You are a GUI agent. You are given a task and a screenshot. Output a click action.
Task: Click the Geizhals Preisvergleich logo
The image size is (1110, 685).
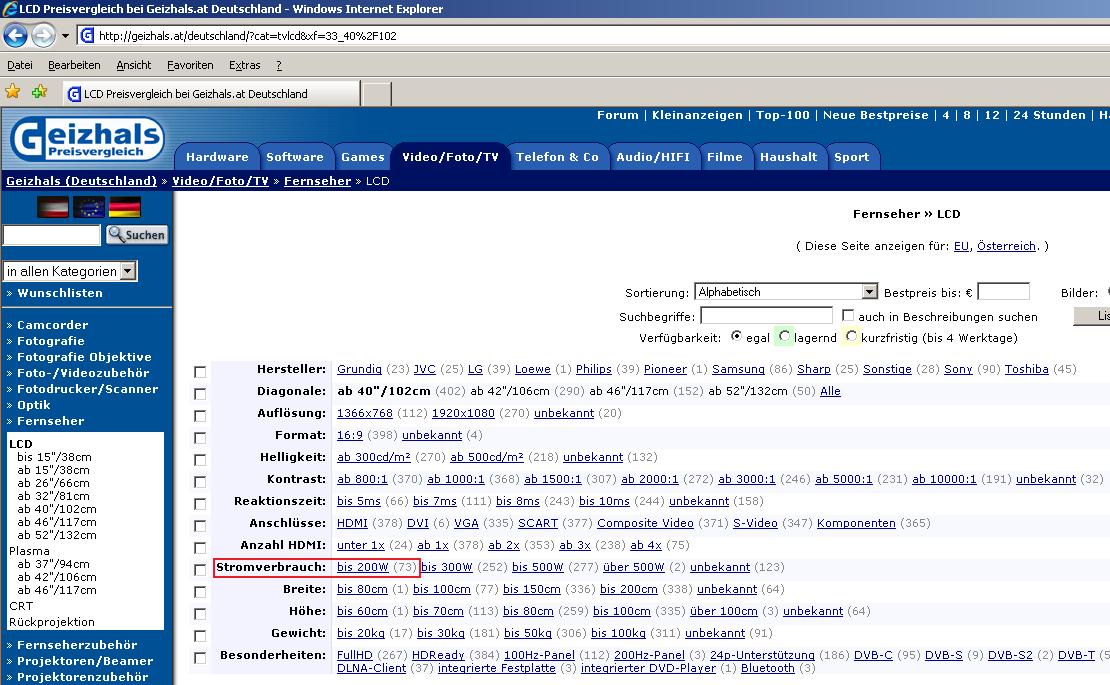[x=87, y=139]
